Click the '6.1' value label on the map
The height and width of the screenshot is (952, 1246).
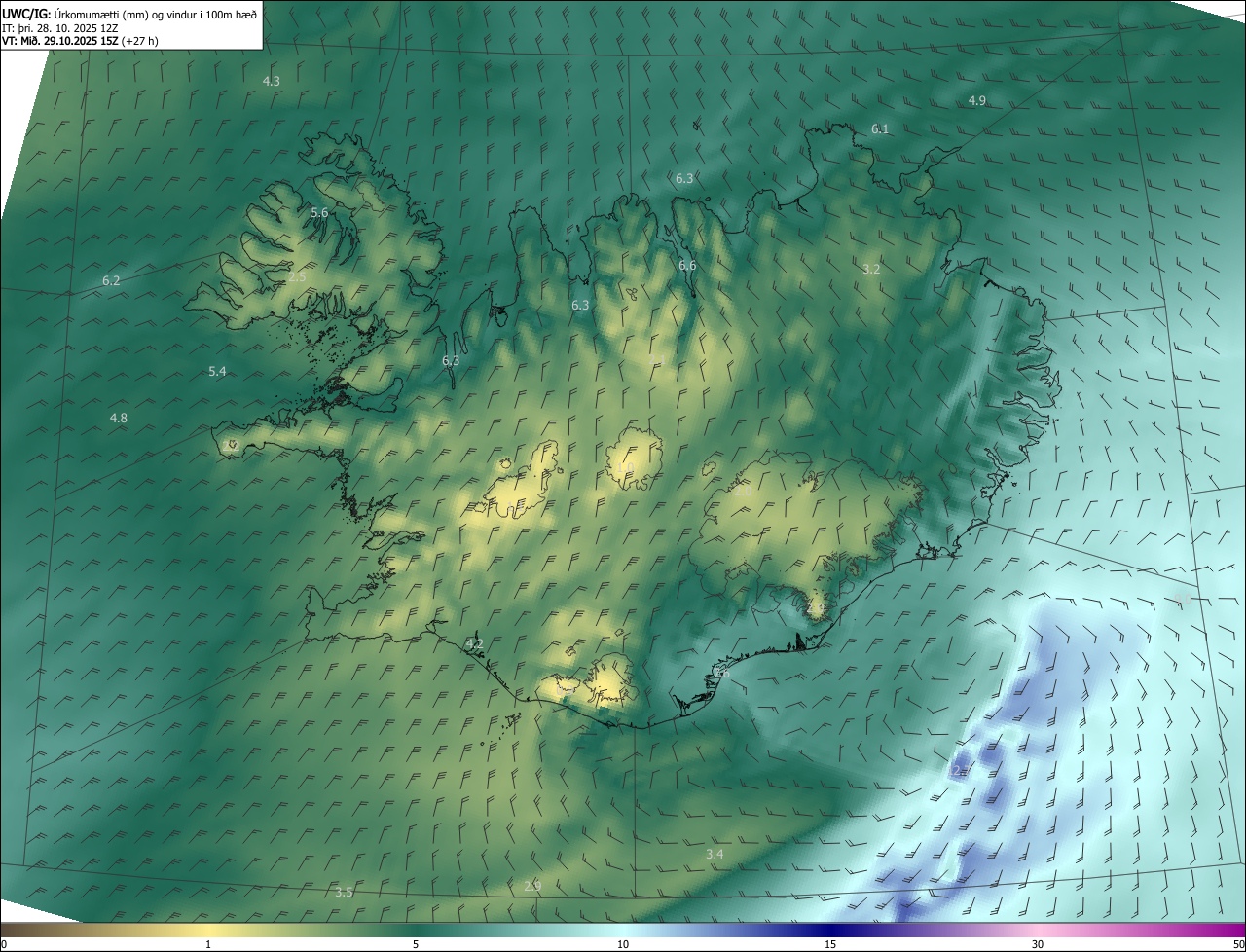click(x=879, y=128)
